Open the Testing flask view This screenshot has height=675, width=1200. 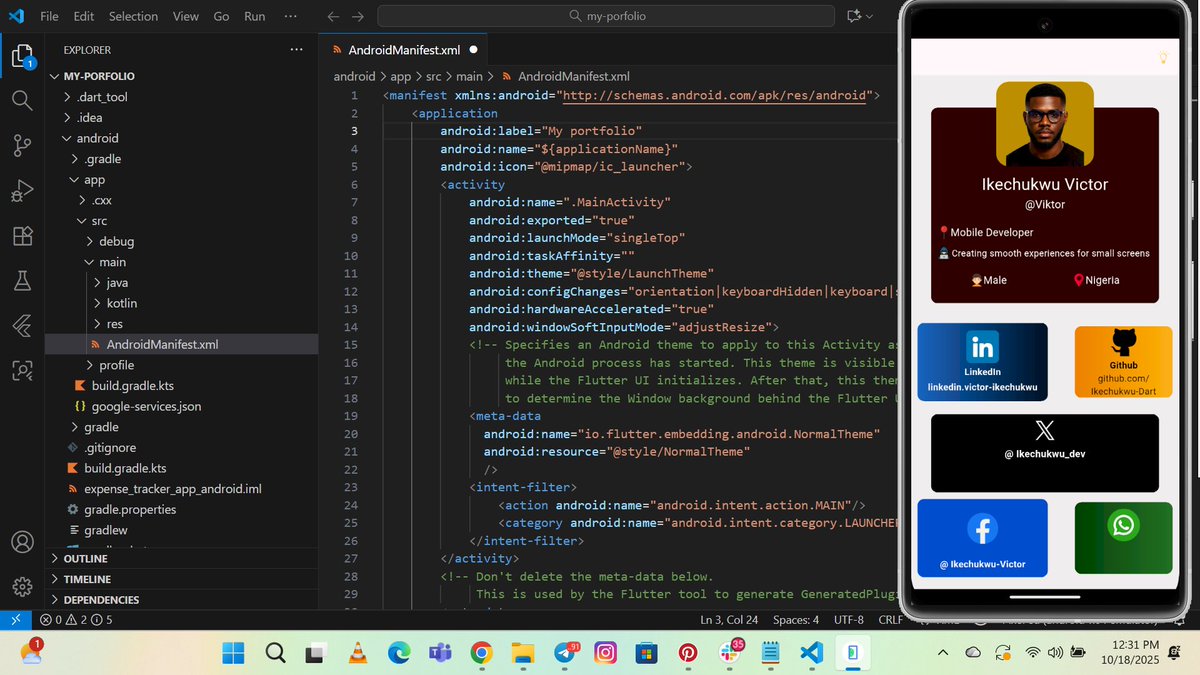click(22, 281)
